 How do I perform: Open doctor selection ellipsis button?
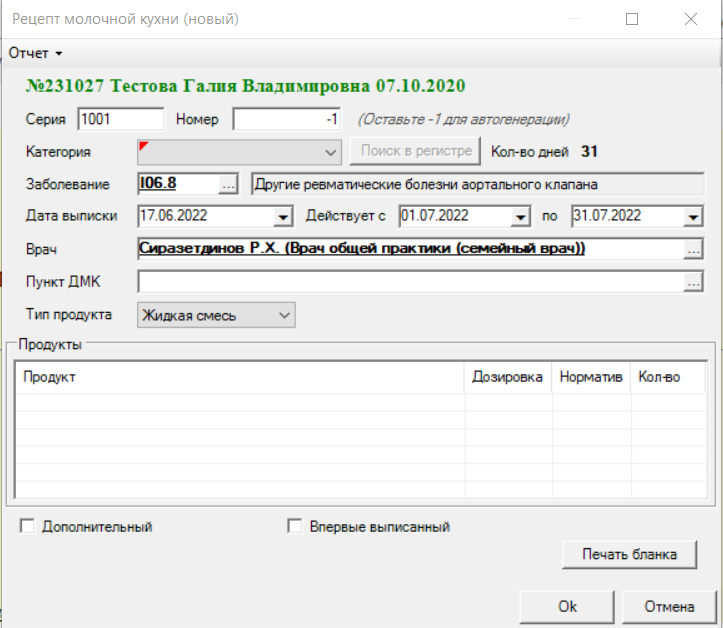click(693, 249)
